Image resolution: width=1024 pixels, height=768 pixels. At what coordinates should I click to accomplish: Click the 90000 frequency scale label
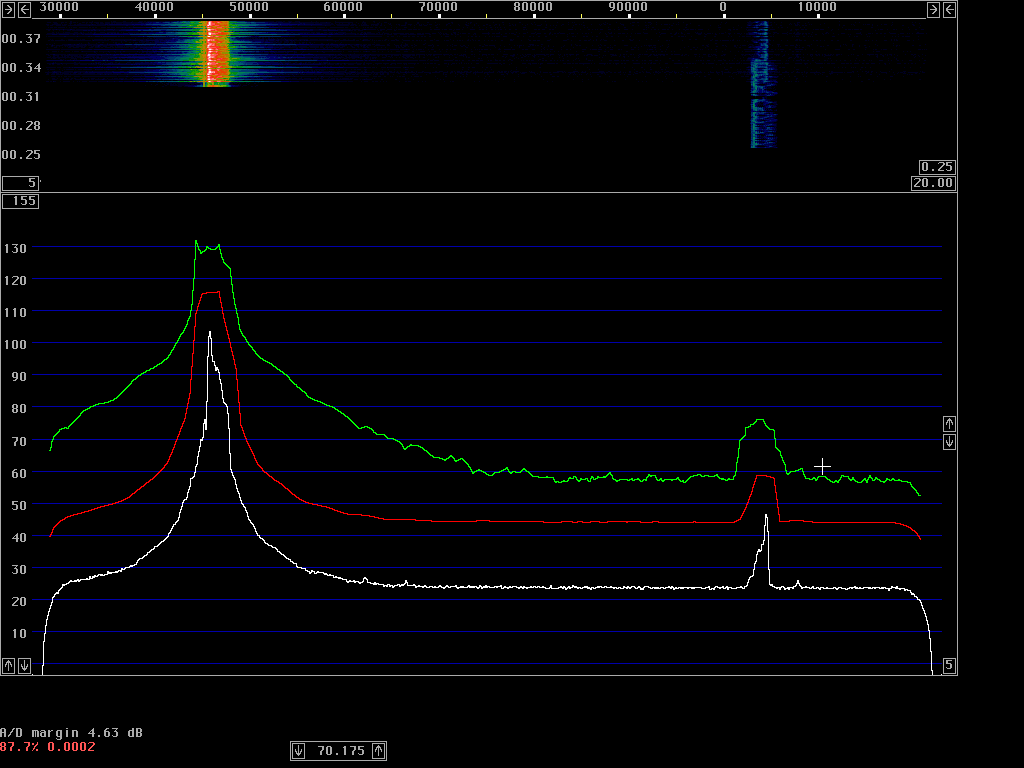(x=628, y=7)
